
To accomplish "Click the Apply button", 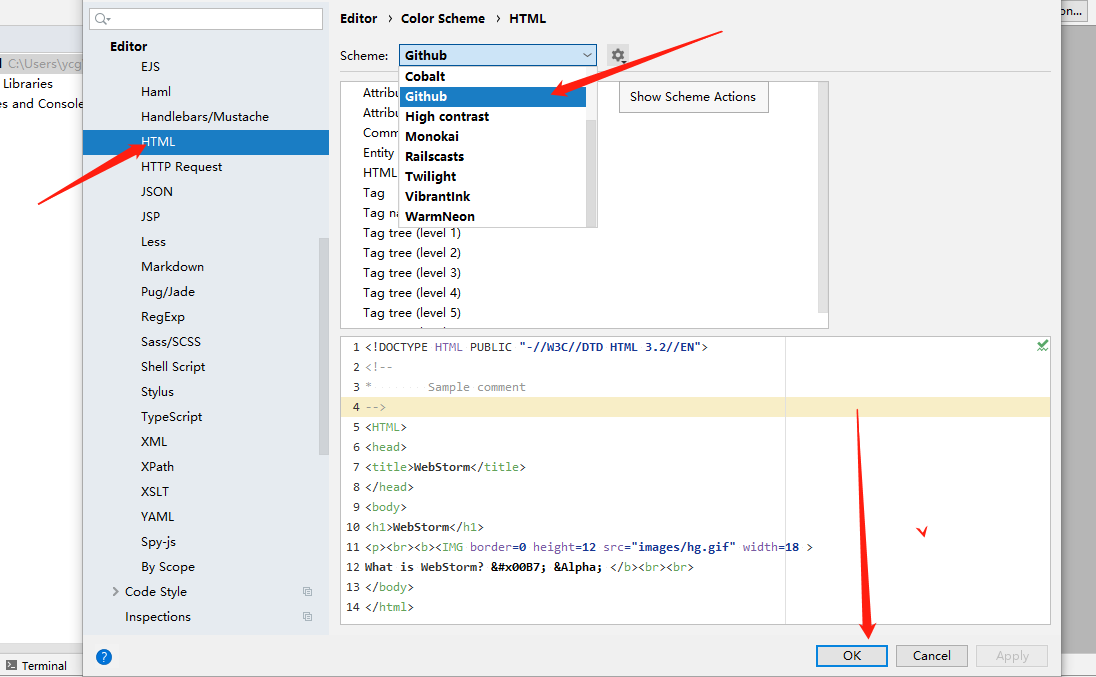I will [x=1011, y=655].
